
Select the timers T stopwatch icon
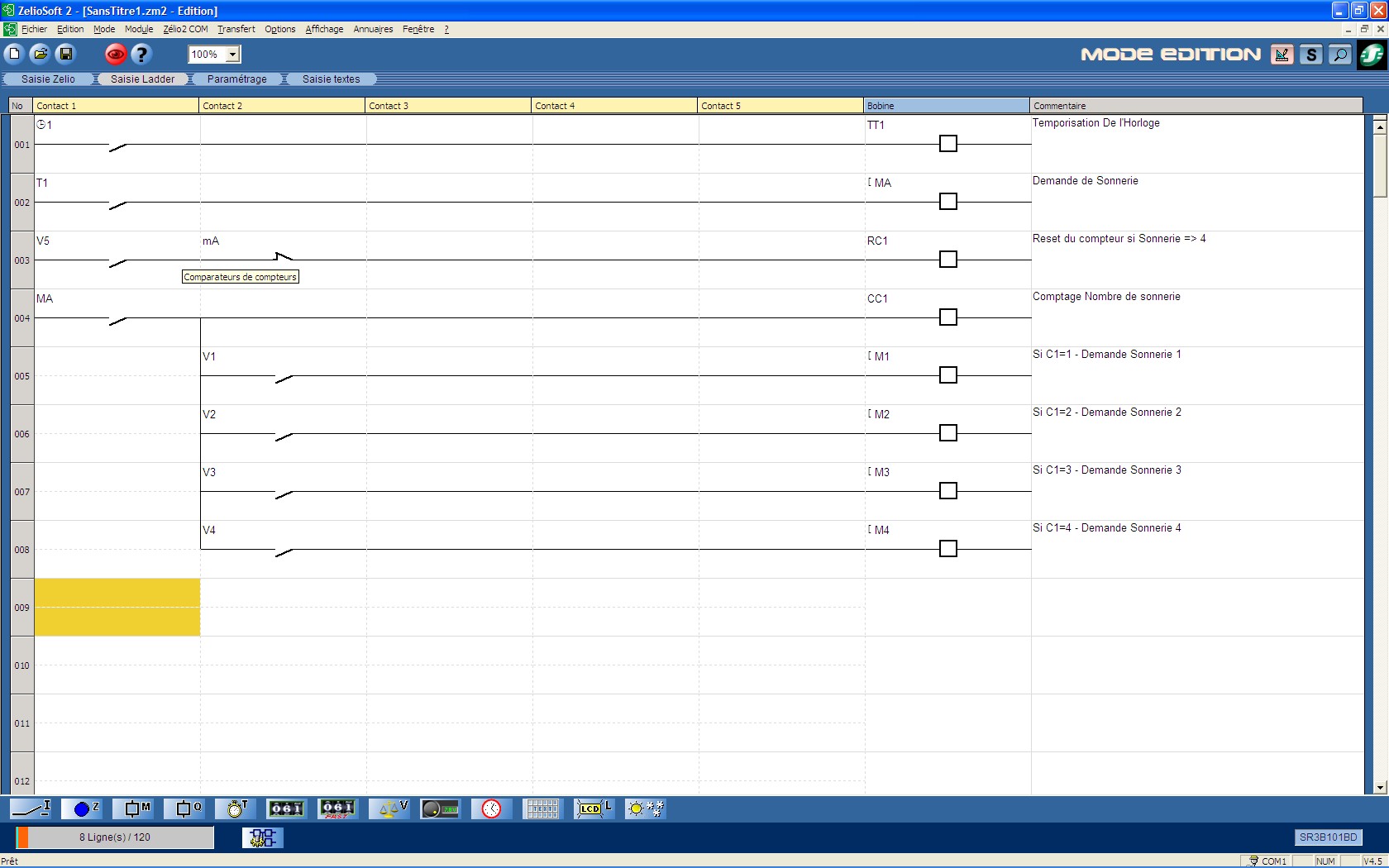pyautogui.click(x=236, y=808)
